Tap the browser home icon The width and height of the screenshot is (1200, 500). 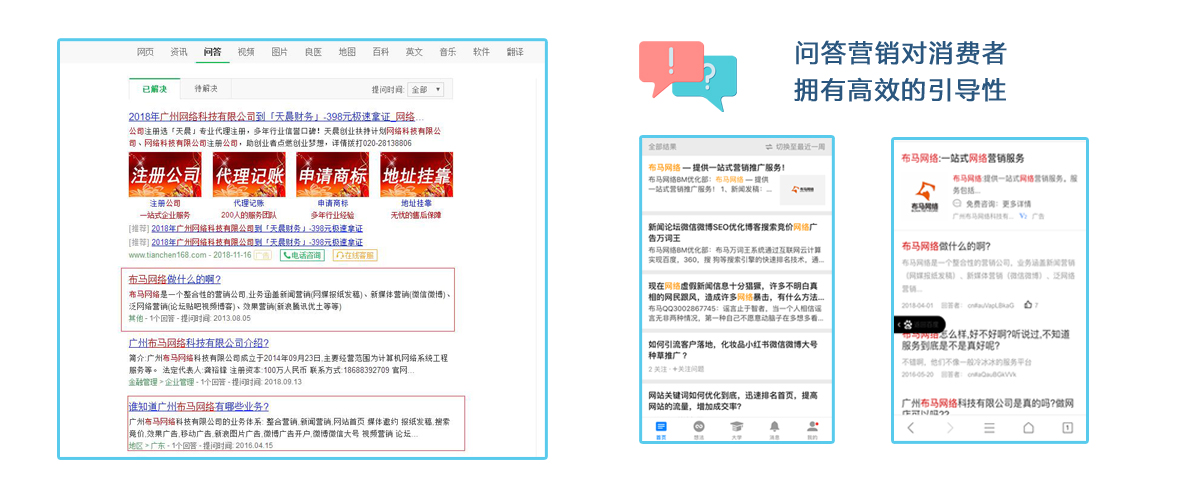coord(1028,428)
